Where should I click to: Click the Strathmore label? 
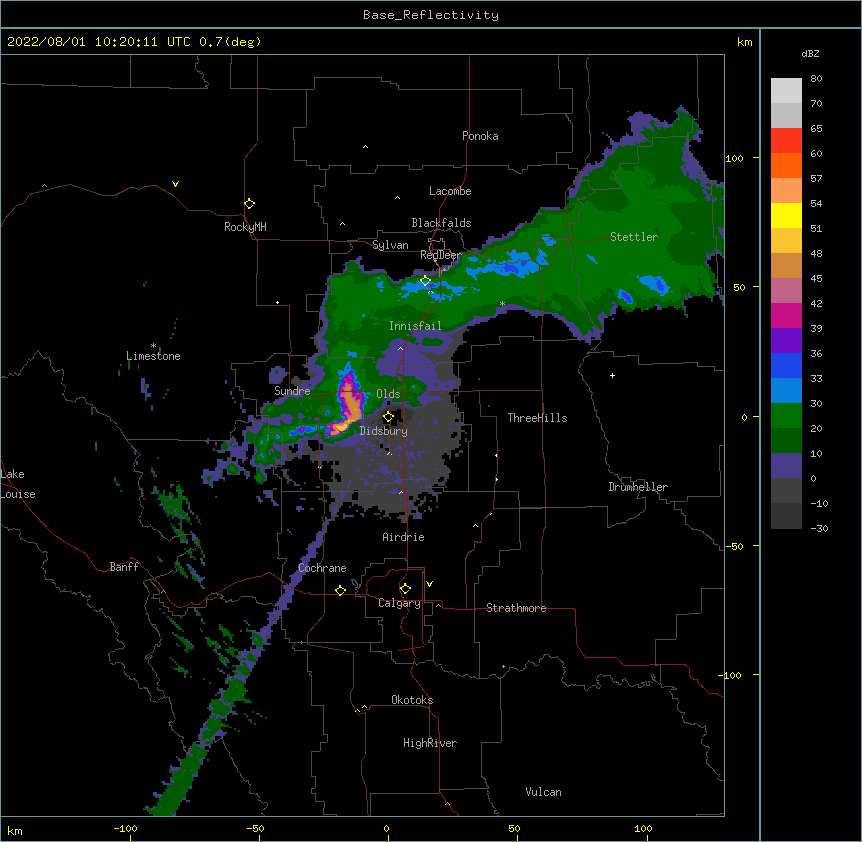tap(516, 608)
